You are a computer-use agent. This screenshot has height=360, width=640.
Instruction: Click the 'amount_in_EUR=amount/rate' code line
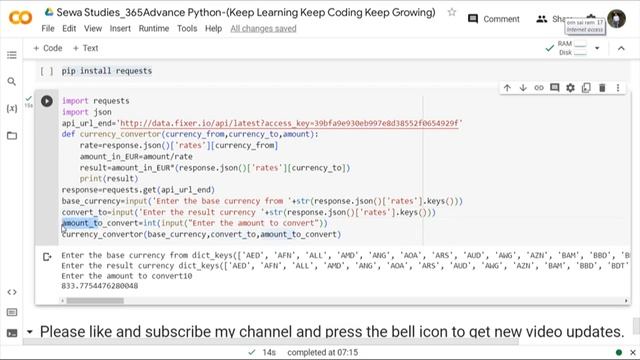[136, 156]
